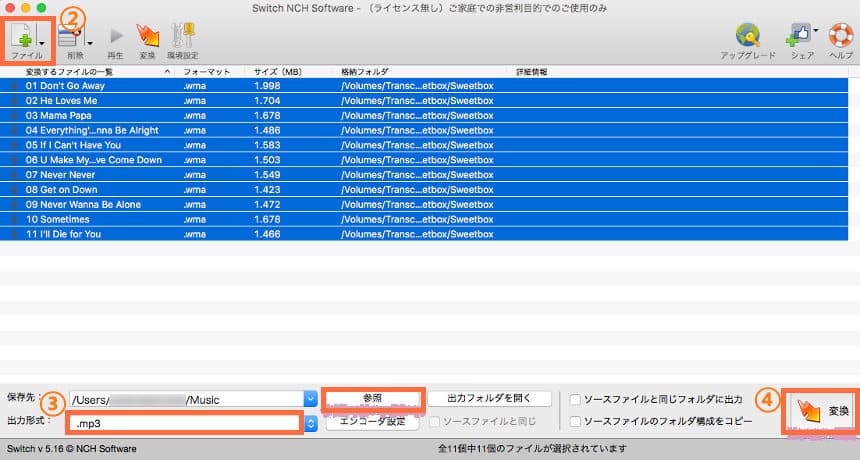Select row 08 Get on Down
860x460 pixels.
click(x=424, y=189)
